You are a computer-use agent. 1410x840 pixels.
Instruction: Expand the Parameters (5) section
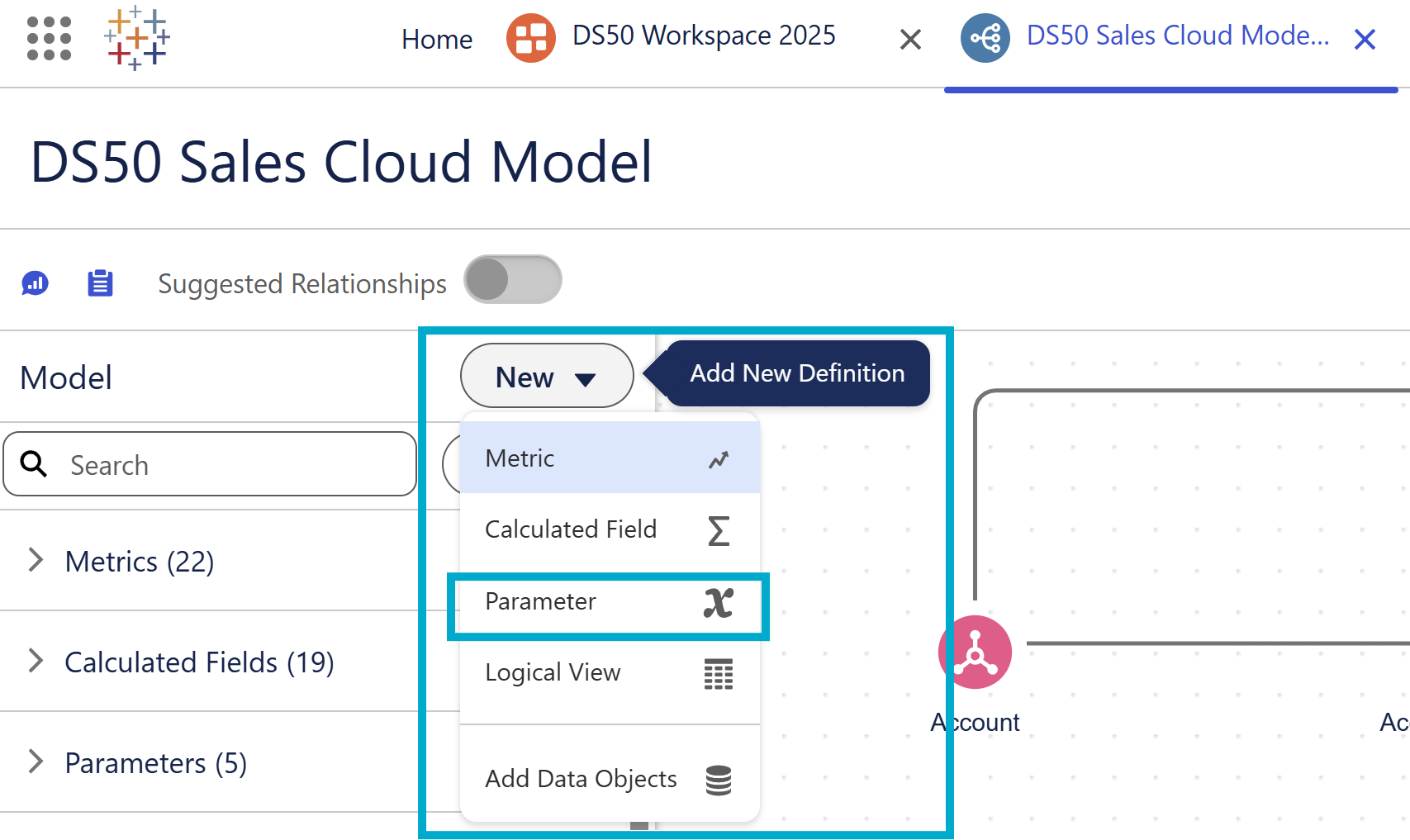click(36, 762)
